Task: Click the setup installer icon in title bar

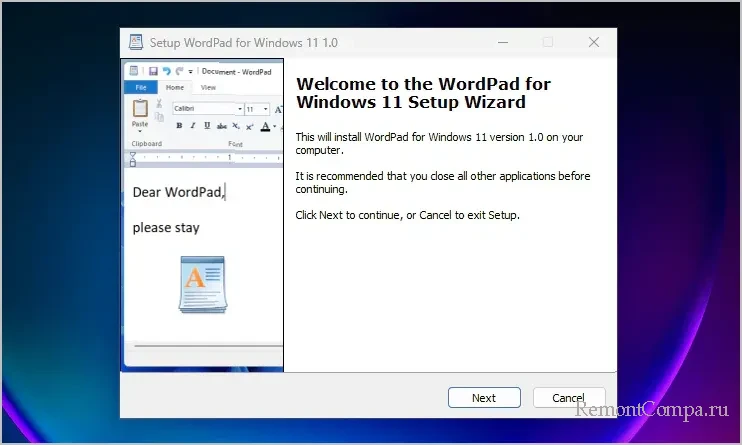Action: coord(136,43)
